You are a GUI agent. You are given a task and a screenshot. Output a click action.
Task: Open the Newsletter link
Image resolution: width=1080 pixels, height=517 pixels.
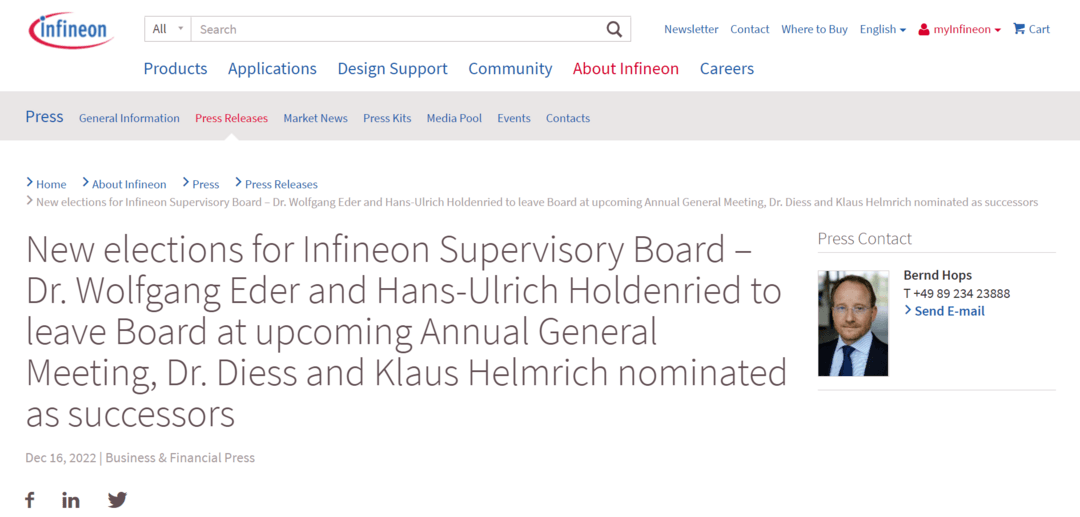coord(691,29)
